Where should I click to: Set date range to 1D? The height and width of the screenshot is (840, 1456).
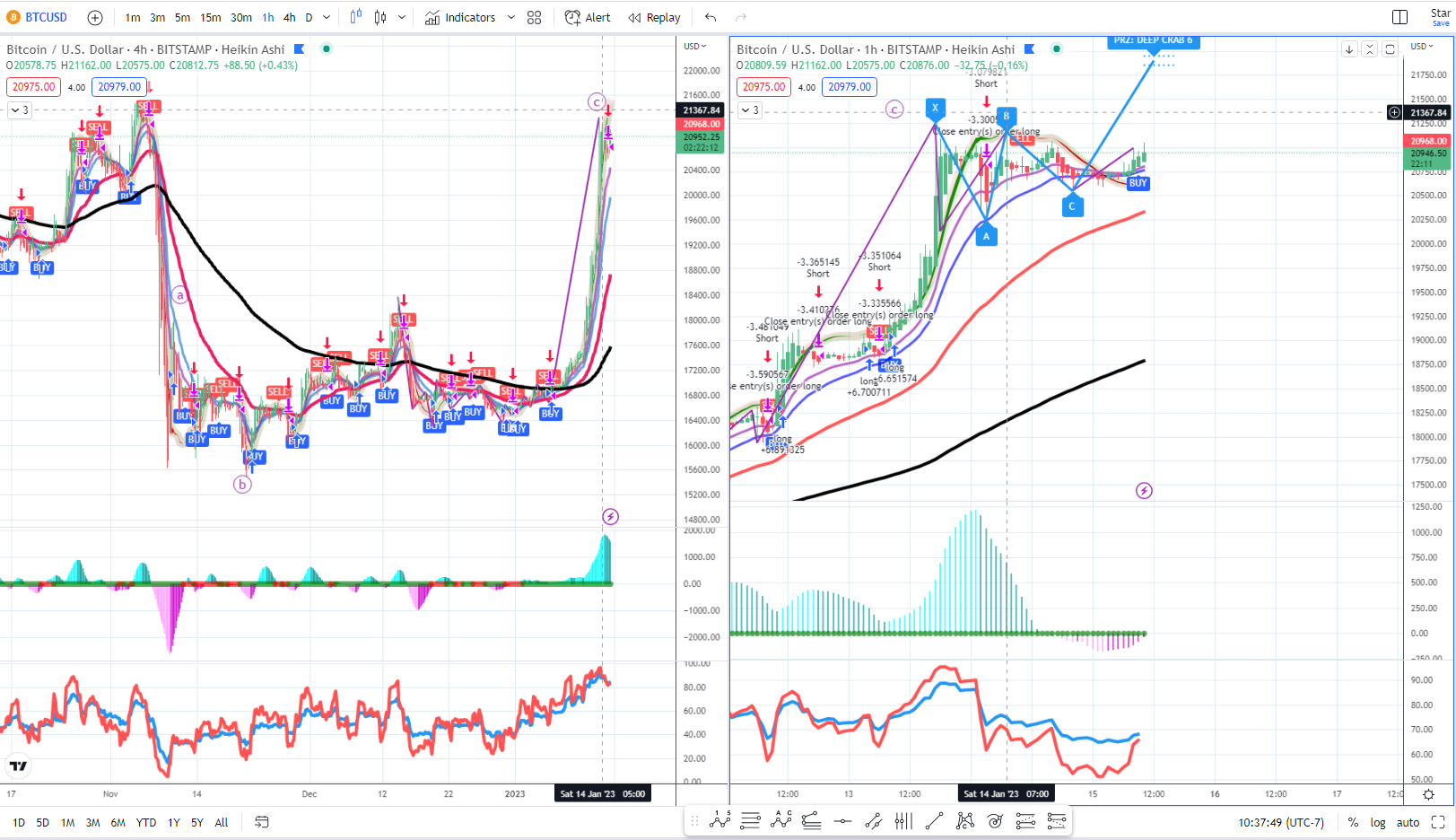pyautogui.click(x=18, y=822)
